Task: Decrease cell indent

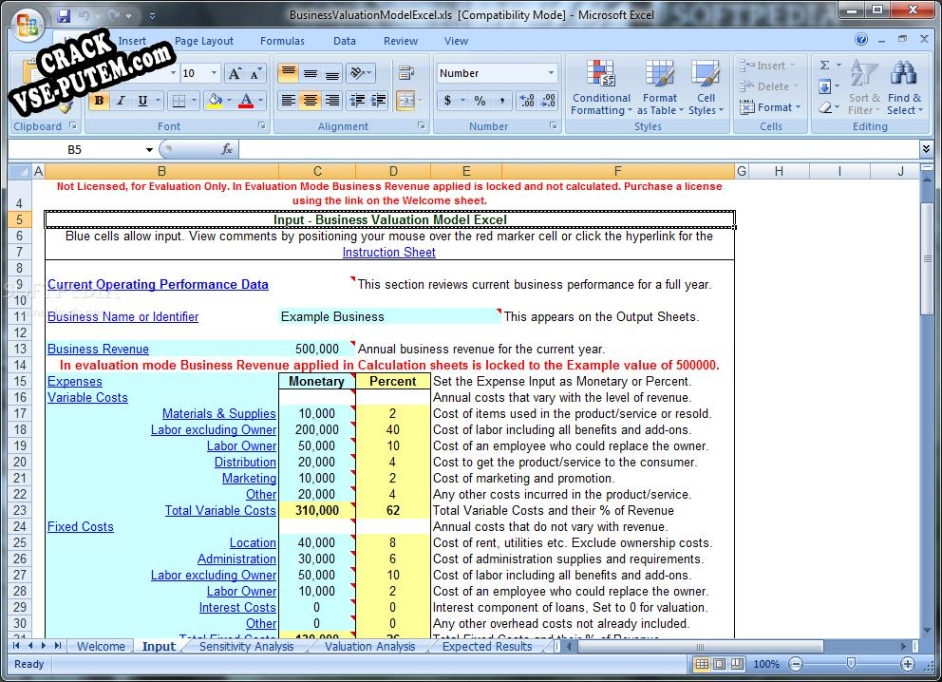Action: pyautogui.click(x=357, y=100)
